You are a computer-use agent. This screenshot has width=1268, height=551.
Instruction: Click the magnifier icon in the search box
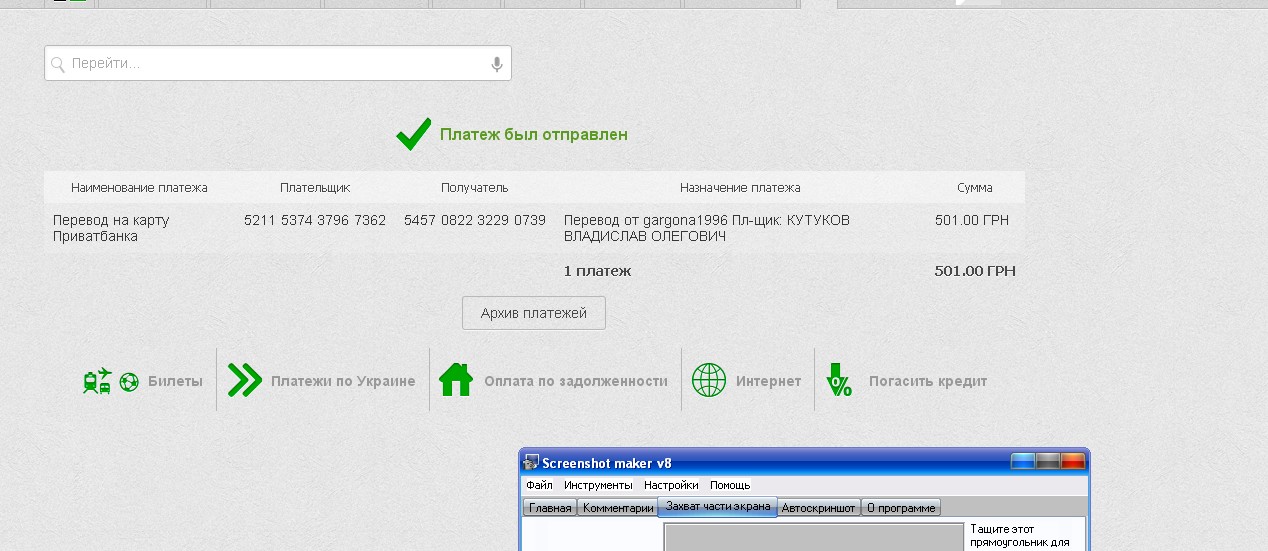coord(59,64)
